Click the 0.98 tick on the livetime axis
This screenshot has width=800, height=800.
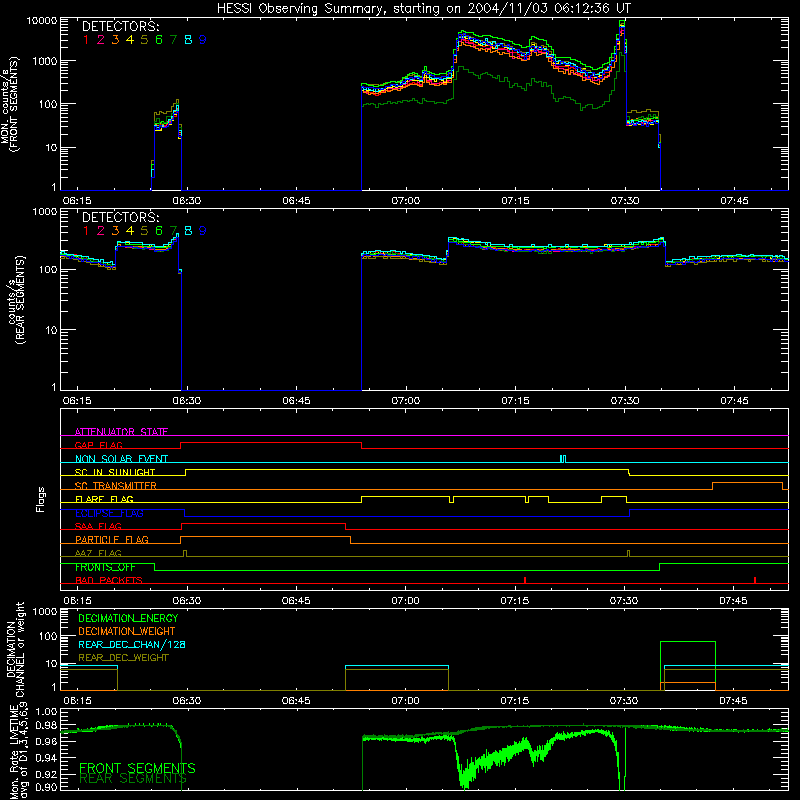46,726
